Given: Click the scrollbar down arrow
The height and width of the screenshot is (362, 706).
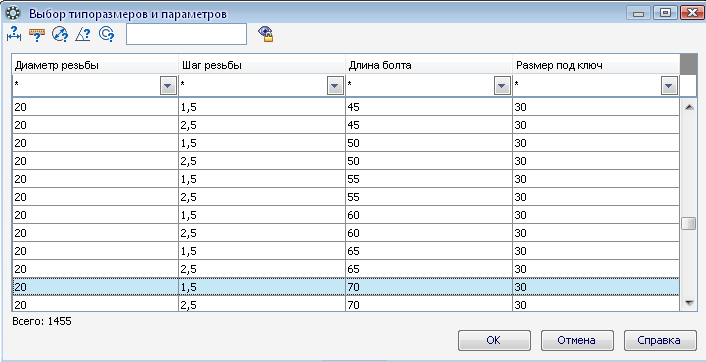Looking at the screenshot, I should coord(688,303).
